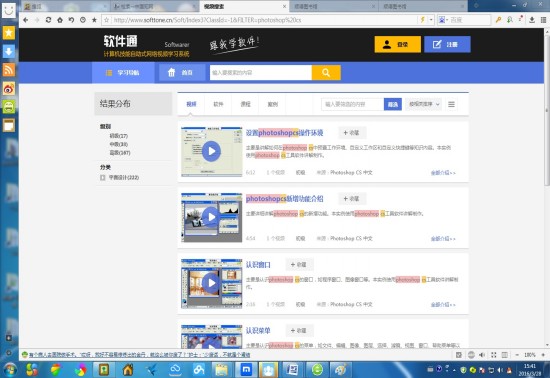Open the dropdown beside lightning icon
The width and height of the screenshot is (550, 378).
[431, 20]
